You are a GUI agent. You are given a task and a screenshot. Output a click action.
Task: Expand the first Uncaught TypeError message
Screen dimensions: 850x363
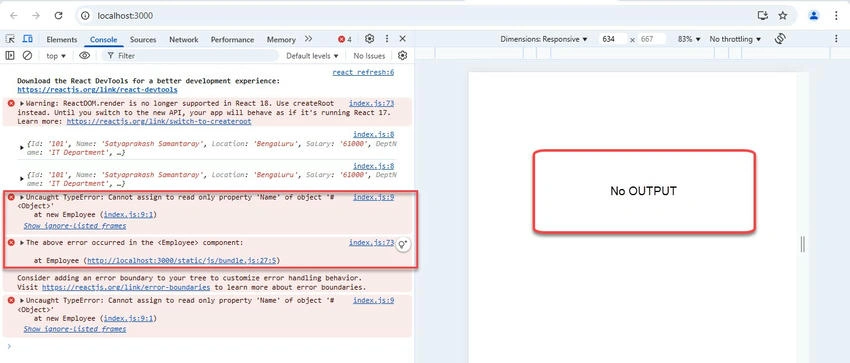22,198
